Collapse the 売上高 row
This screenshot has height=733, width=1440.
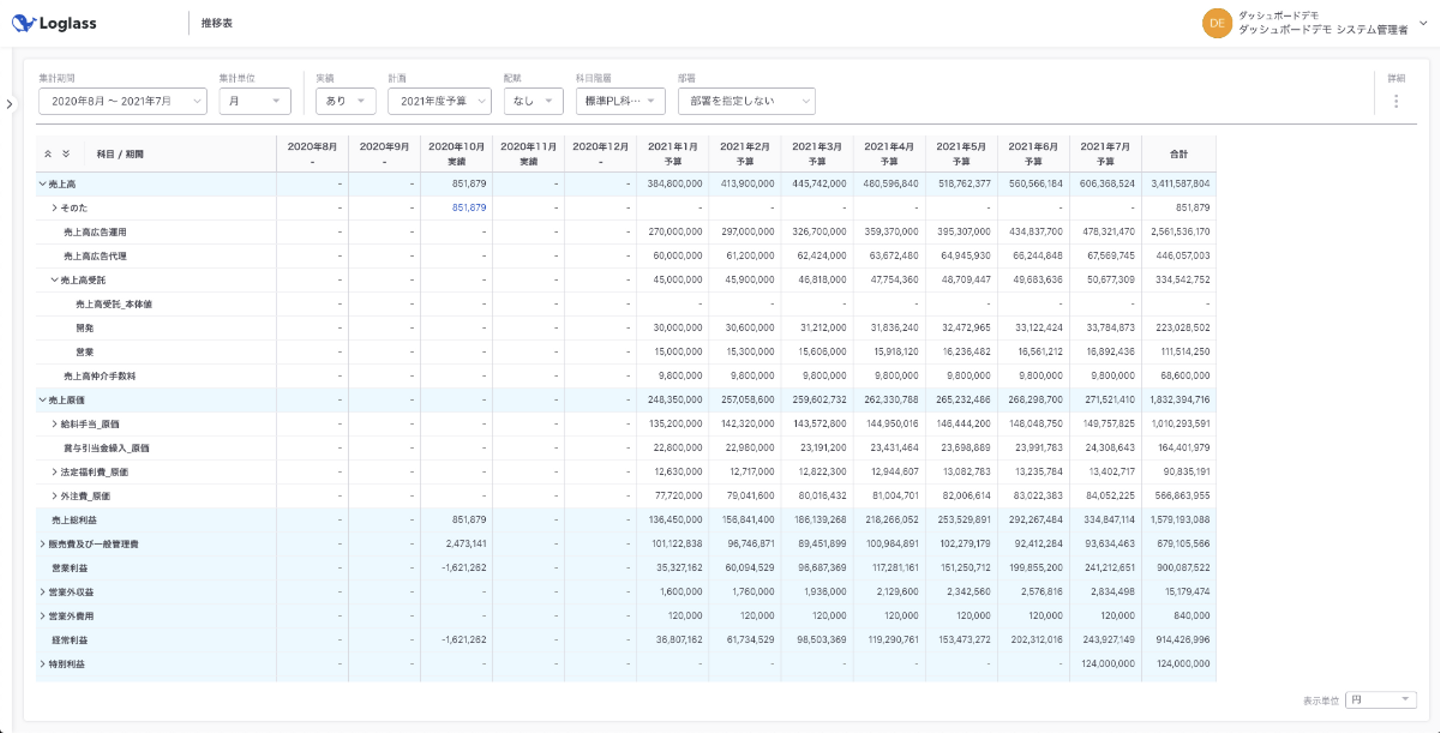pos(42,184)
